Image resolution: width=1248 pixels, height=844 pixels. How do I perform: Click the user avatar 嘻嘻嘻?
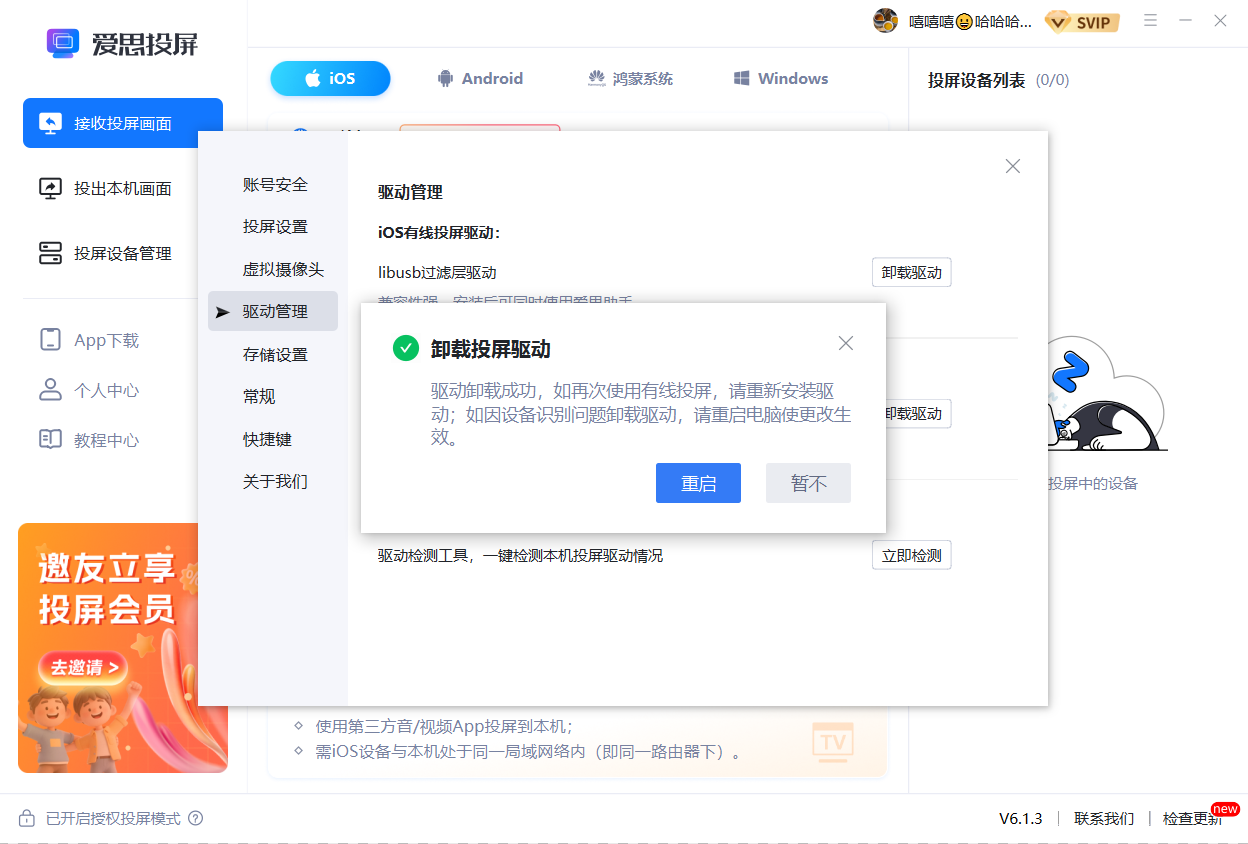click(884, 20)
